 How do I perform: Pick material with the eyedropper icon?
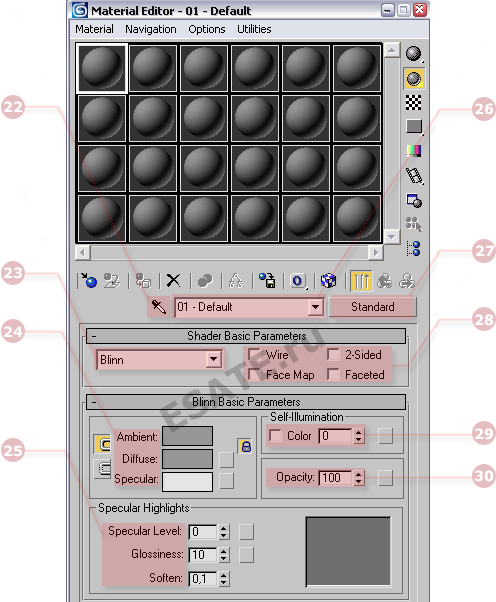tap(159, 307)
